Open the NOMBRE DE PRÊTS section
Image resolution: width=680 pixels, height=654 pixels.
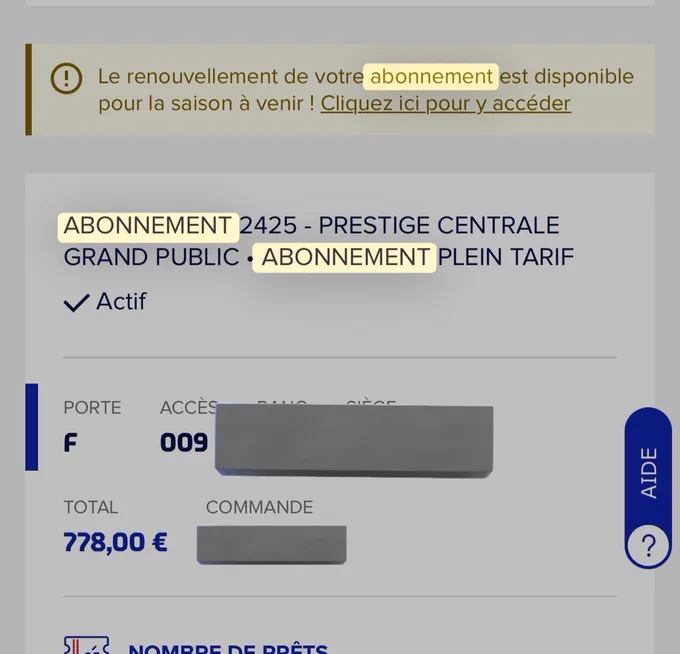point(228,648)
